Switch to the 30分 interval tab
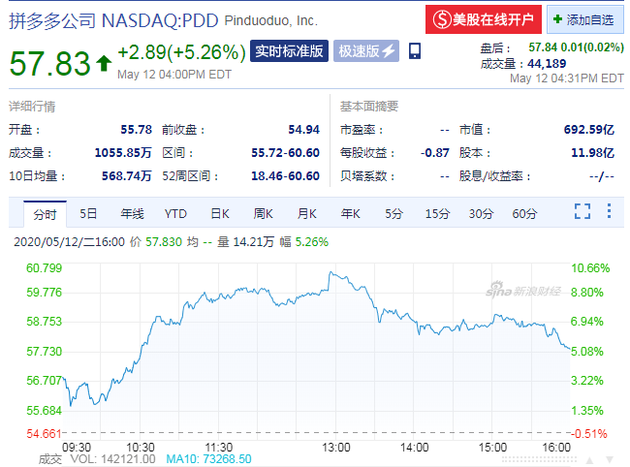This screenshot has height=467, width=630. point(481,213)
